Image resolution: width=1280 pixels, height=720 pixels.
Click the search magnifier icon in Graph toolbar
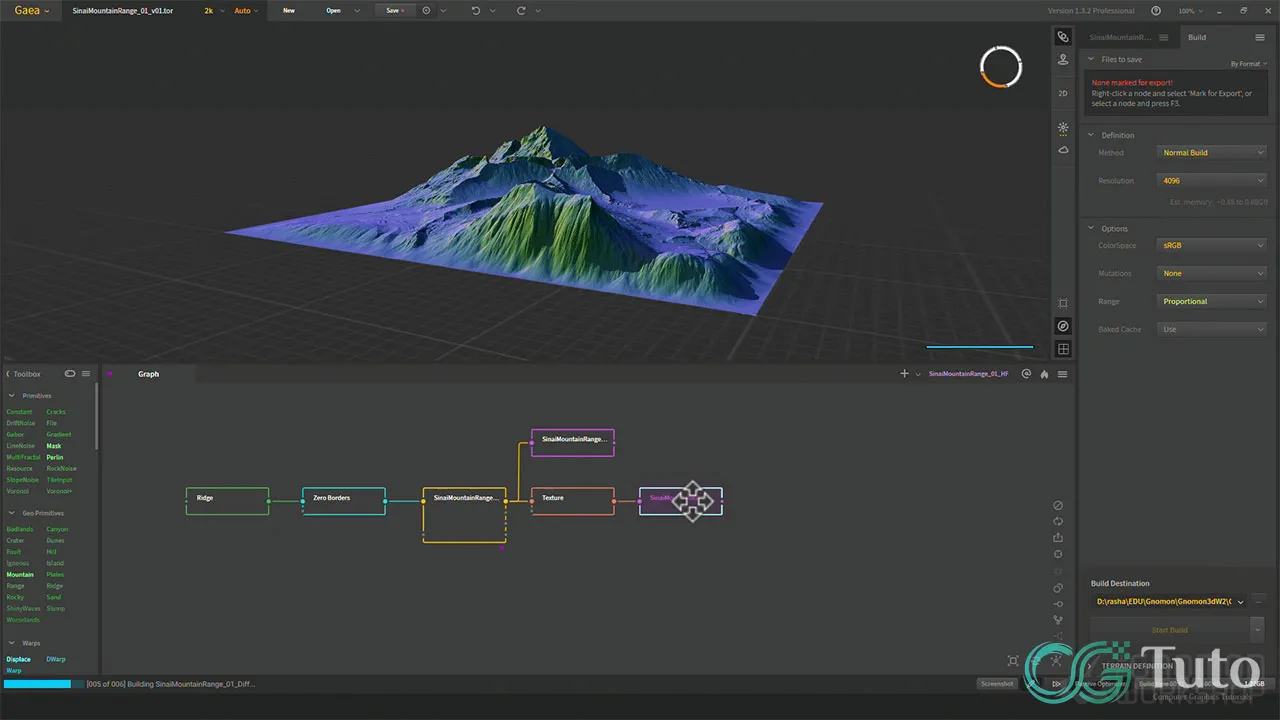1026,373
